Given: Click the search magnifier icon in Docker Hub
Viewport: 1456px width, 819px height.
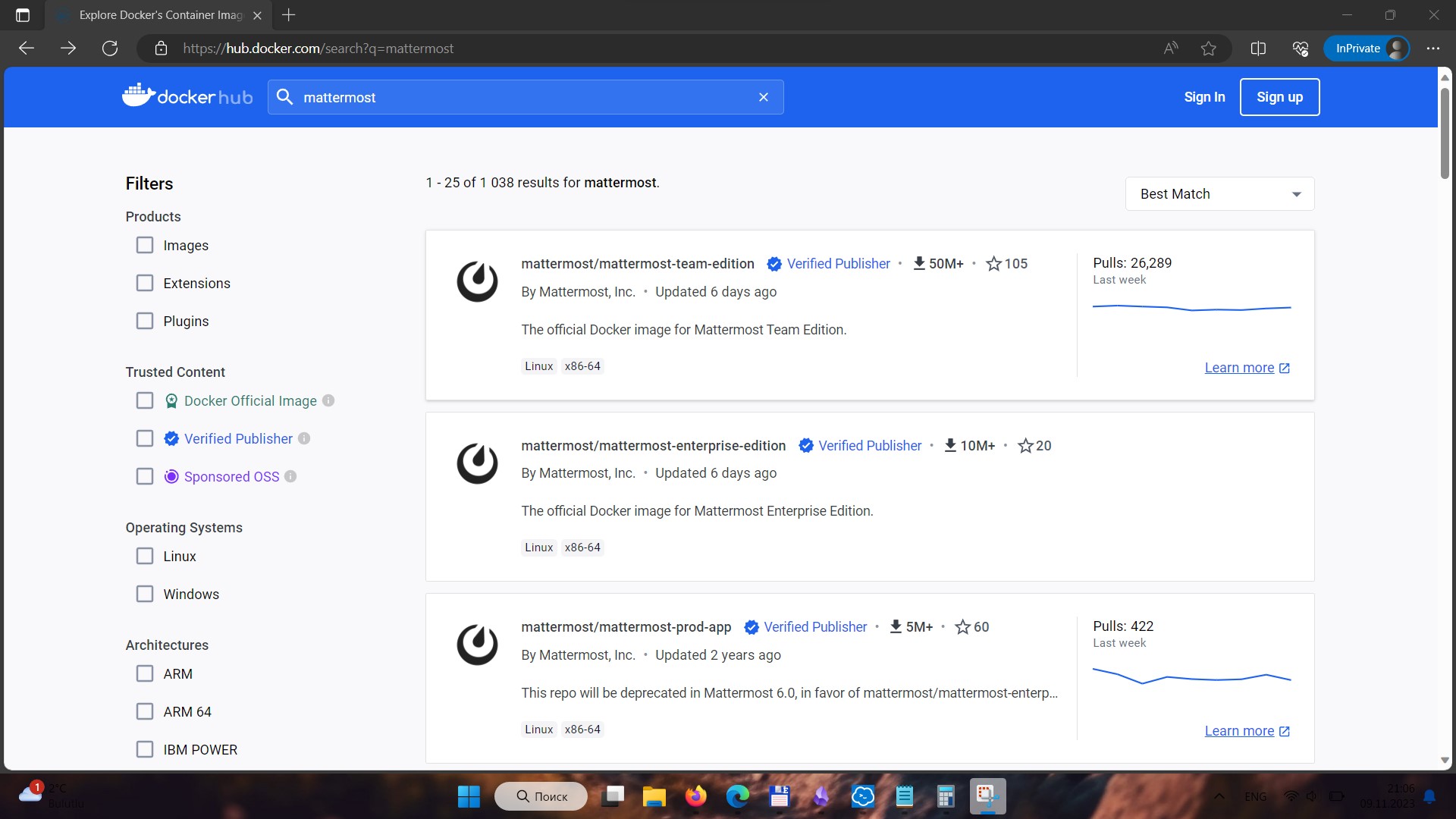Looking at the screenshot, I should [x=284, y=97].
